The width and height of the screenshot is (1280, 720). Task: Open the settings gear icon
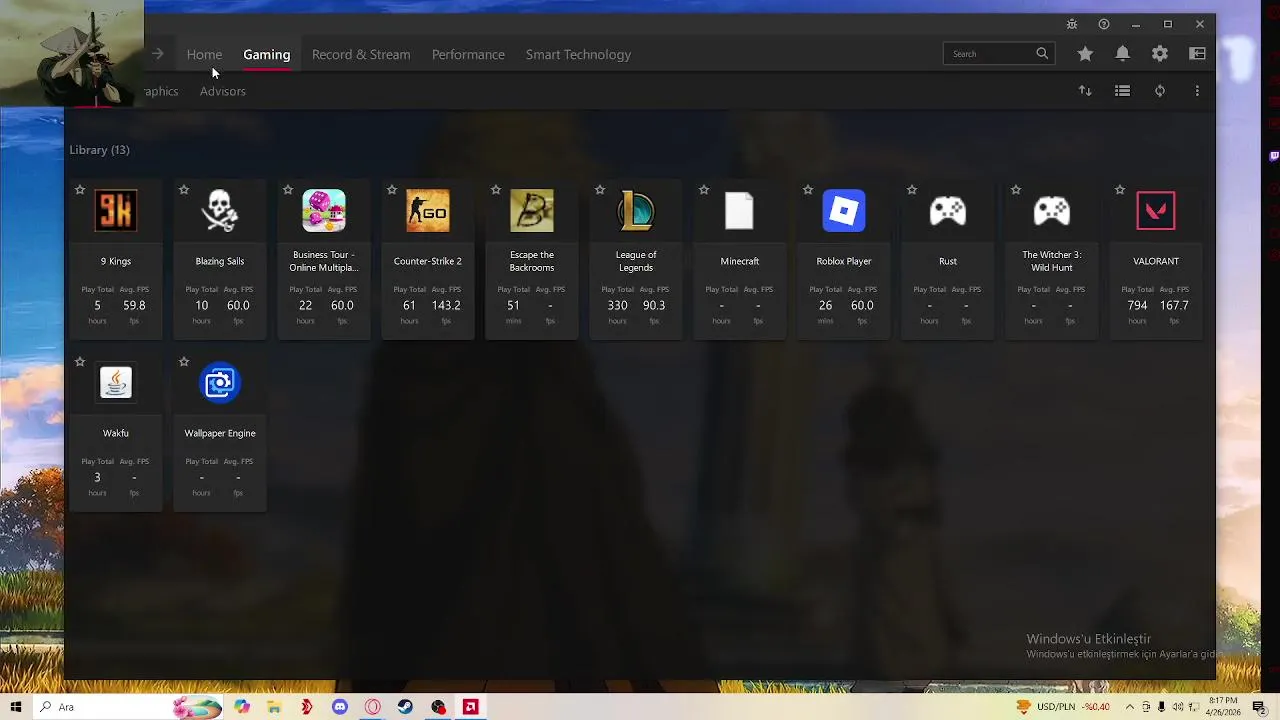pyautogui.click(x=1160, y=54)
